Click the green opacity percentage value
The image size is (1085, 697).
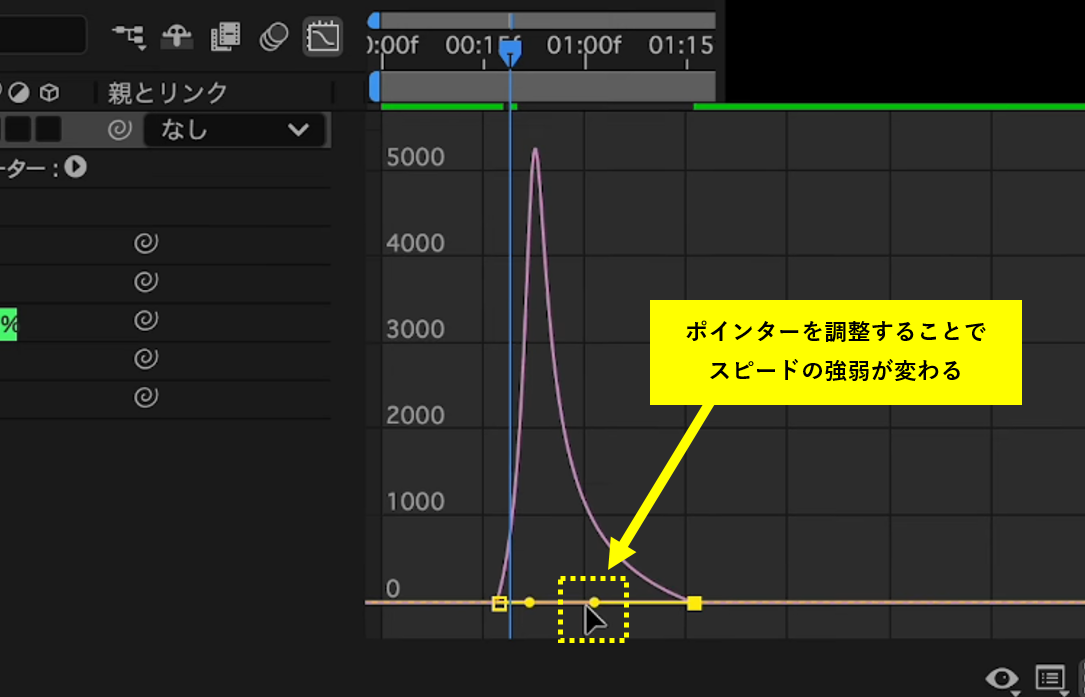[7, 320]
